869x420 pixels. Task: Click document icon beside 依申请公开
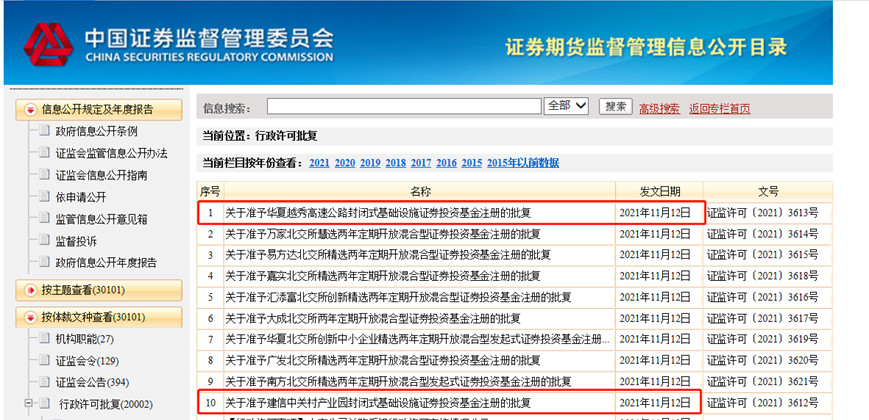coord(43,197)
